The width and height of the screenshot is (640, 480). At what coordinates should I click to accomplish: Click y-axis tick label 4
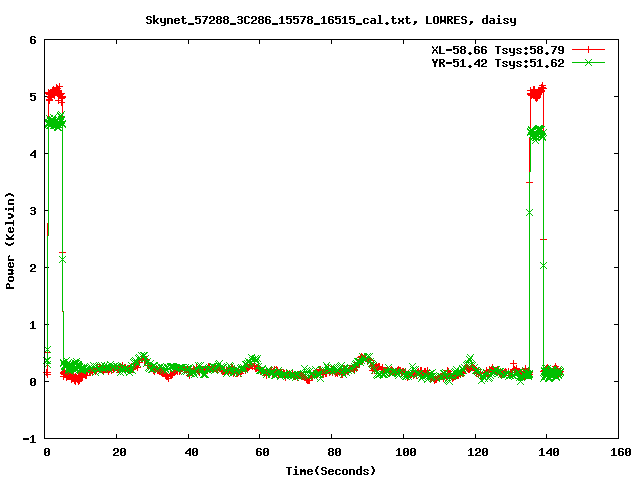click(33, 154)
